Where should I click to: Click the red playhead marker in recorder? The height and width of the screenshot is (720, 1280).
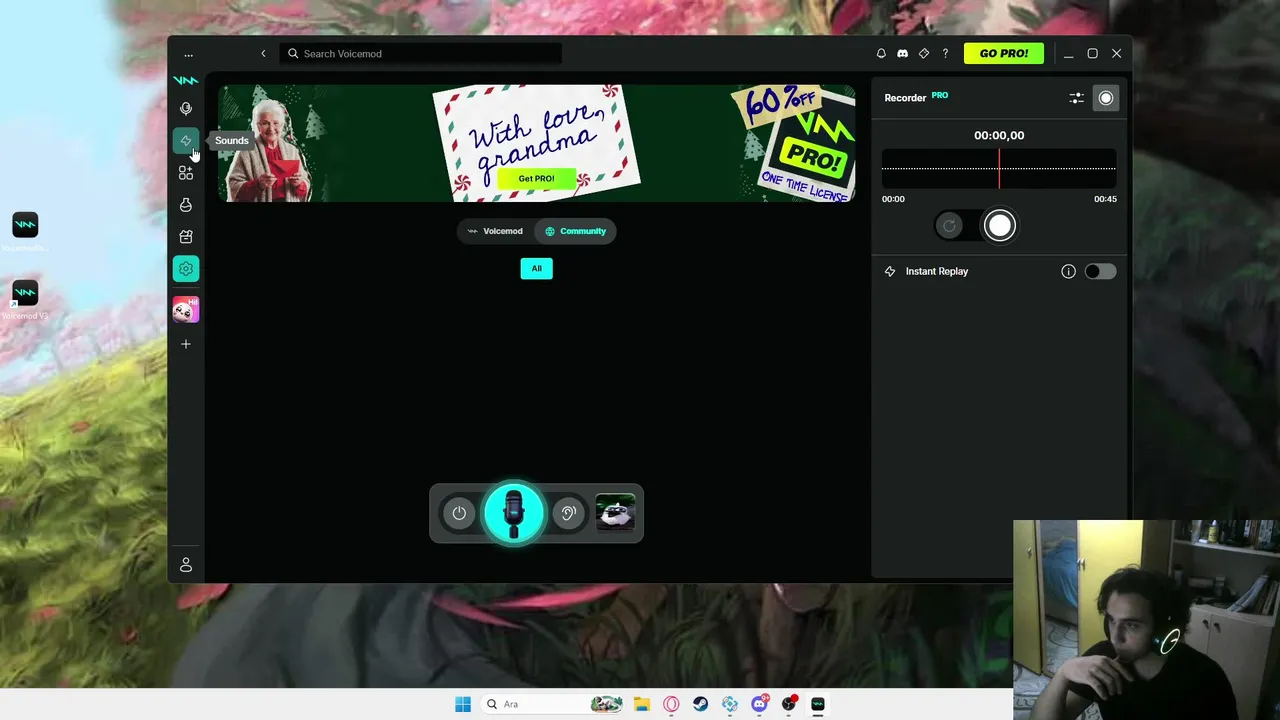tap(999, 169)
